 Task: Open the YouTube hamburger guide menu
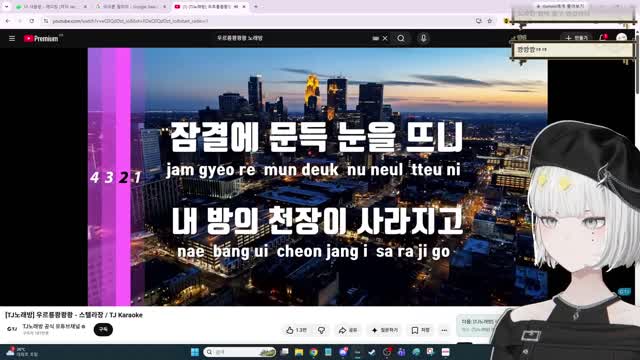[12, 38]
